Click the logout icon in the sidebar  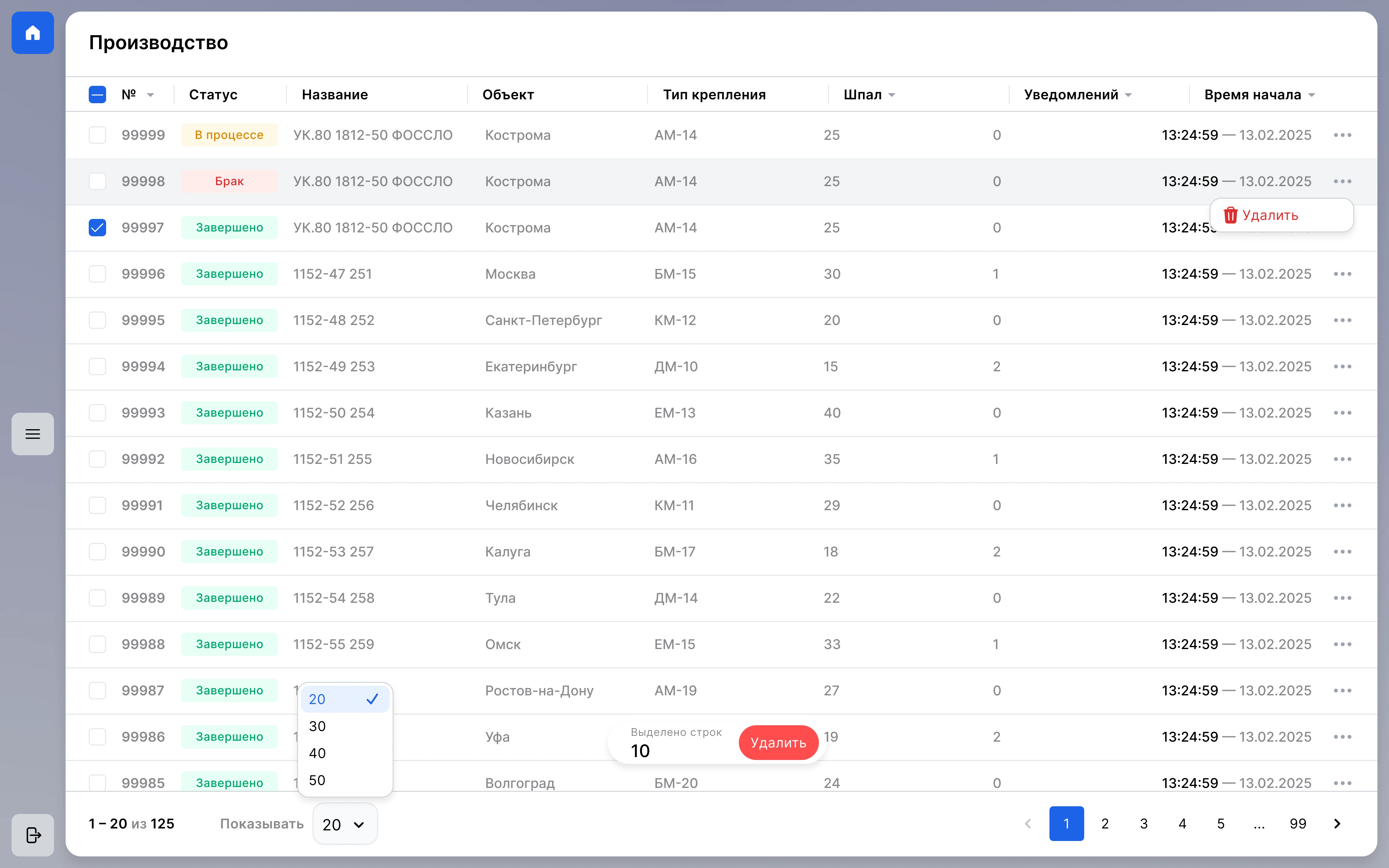(33, 835)
